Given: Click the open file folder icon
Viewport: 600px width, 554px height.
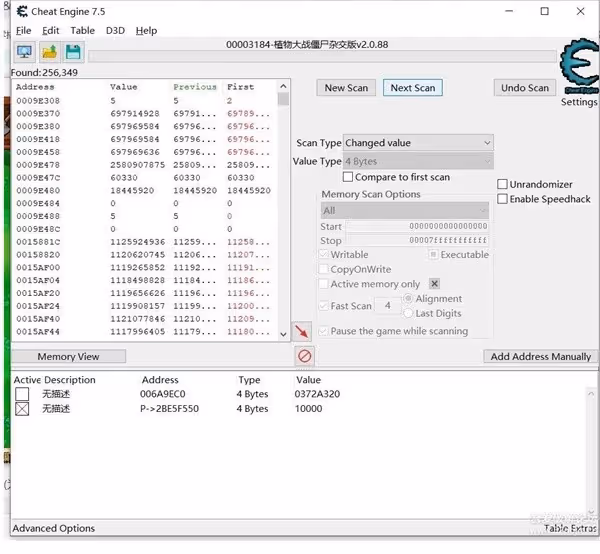Looking at the screenshot, I should tap(49, 52).
